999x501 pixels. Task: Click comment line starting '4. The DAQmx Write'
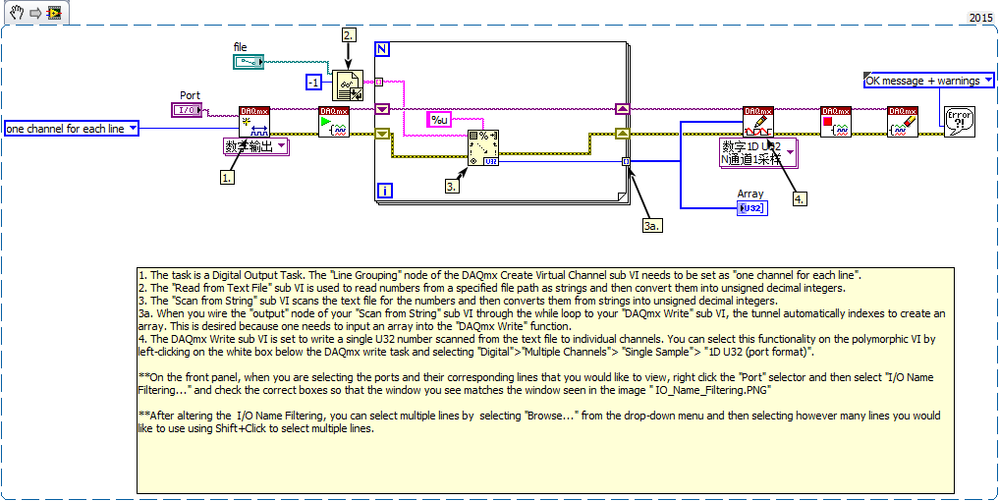[x=536, y=345]
